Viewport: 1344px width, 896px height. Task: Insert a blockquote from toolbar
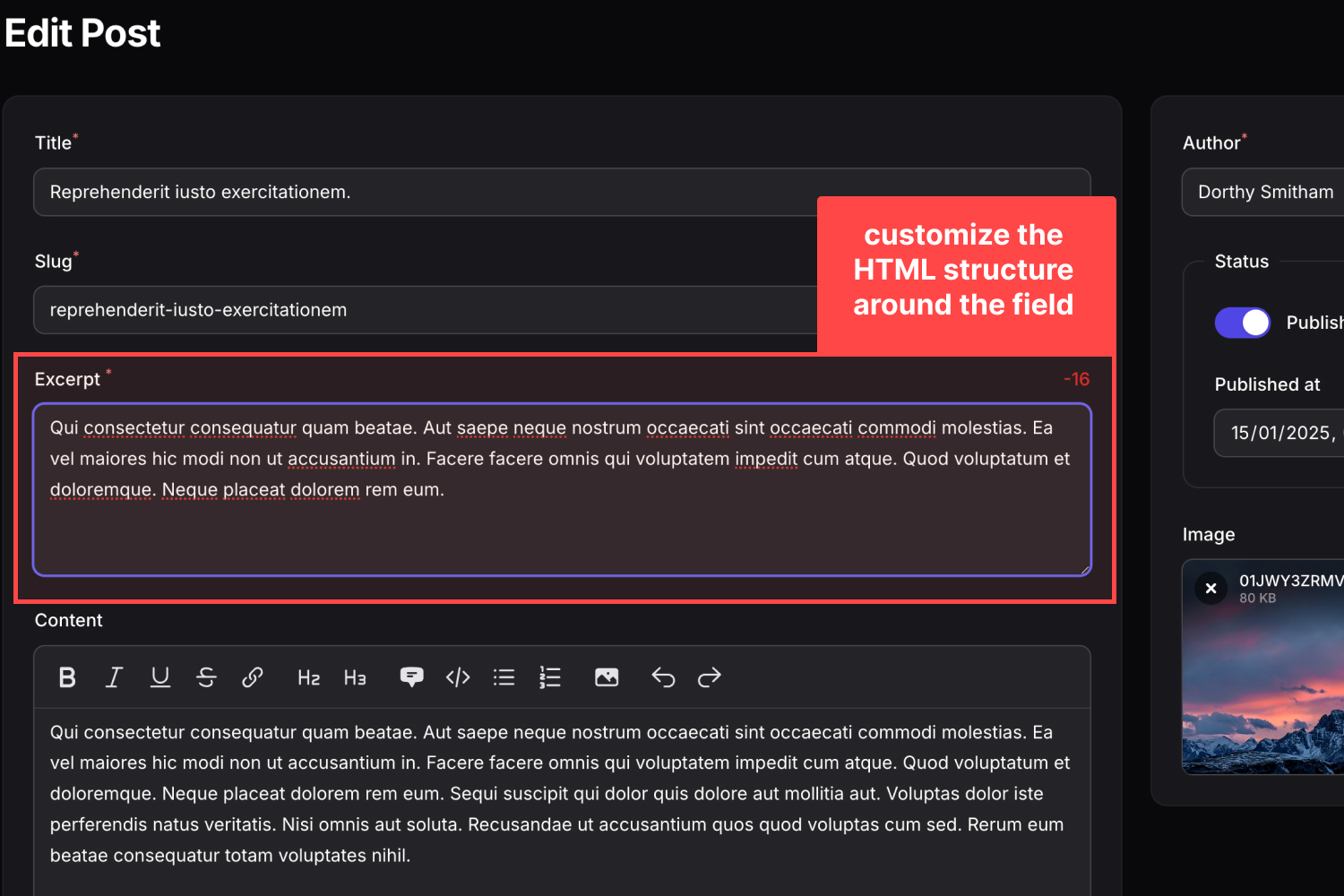tap(411, 677)
